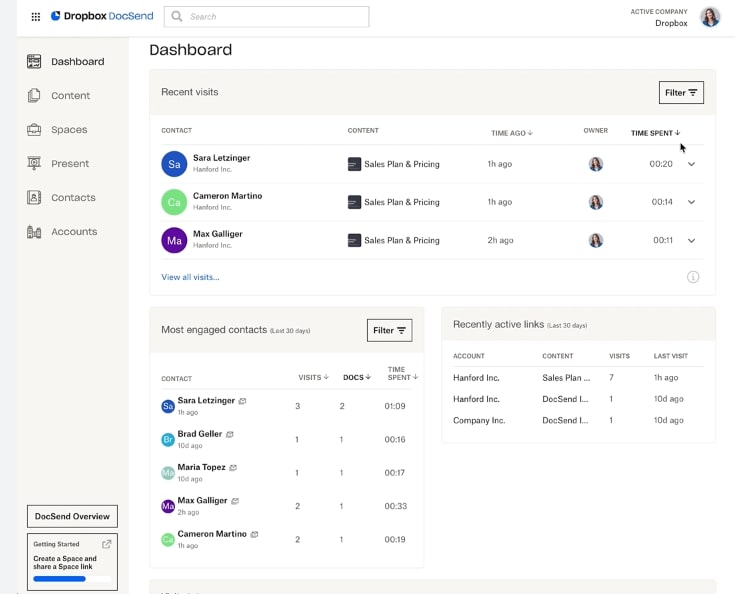Click Brad Geller's Br avatar
The height and width of the screenshot is (595, 735).
pos(168,439)
